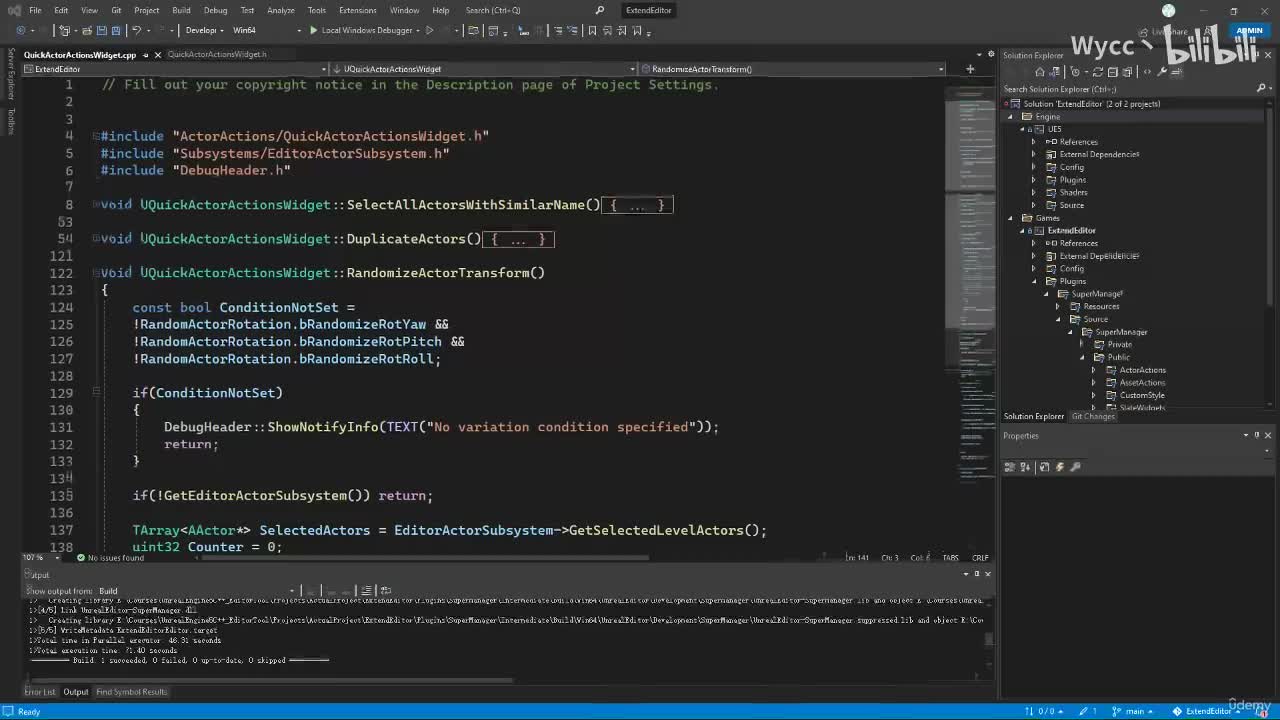Open the File menu
This screenshot has height=720, width=1280.
click(x=35, y=10)
